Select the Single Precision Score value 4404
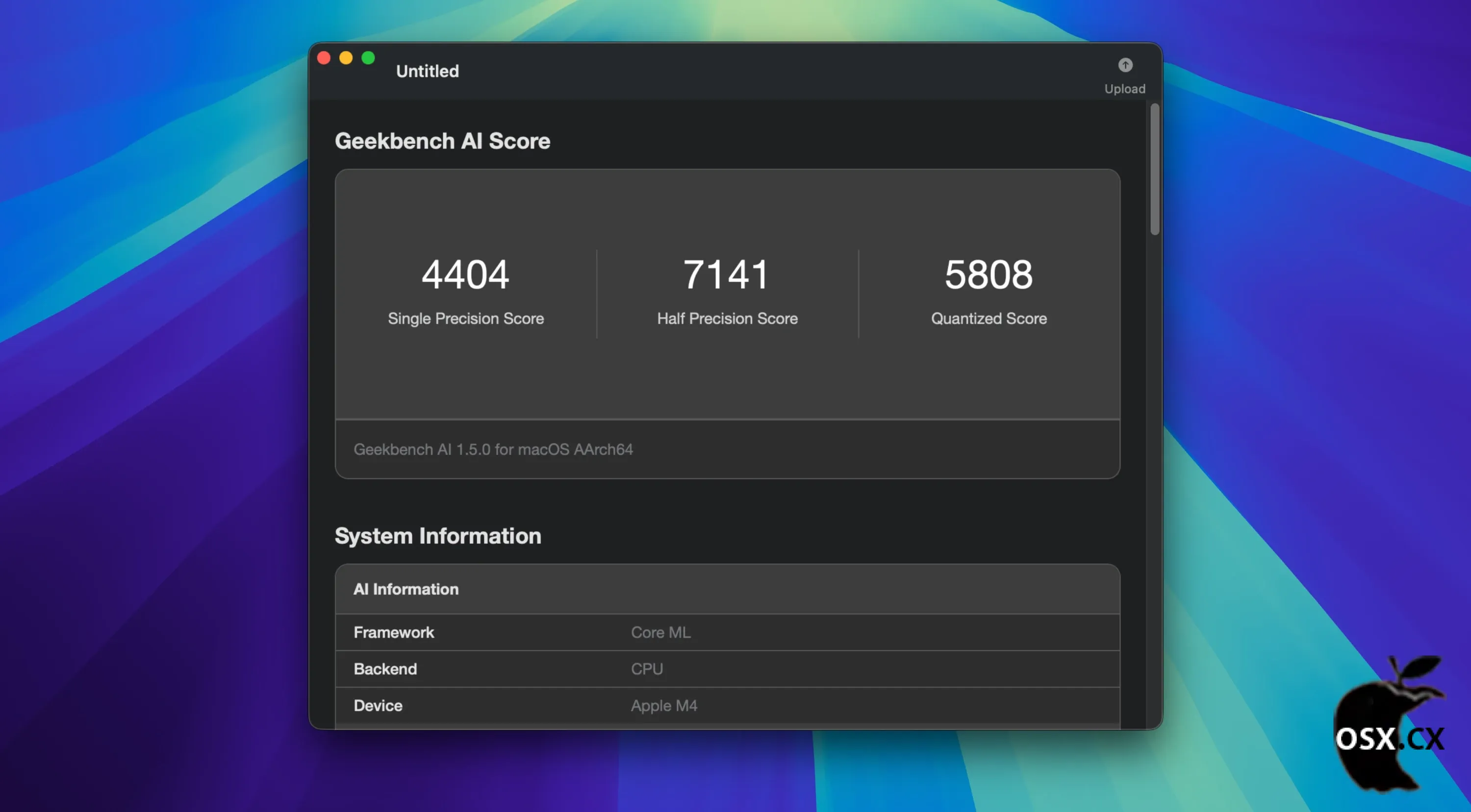 [465, 274]
